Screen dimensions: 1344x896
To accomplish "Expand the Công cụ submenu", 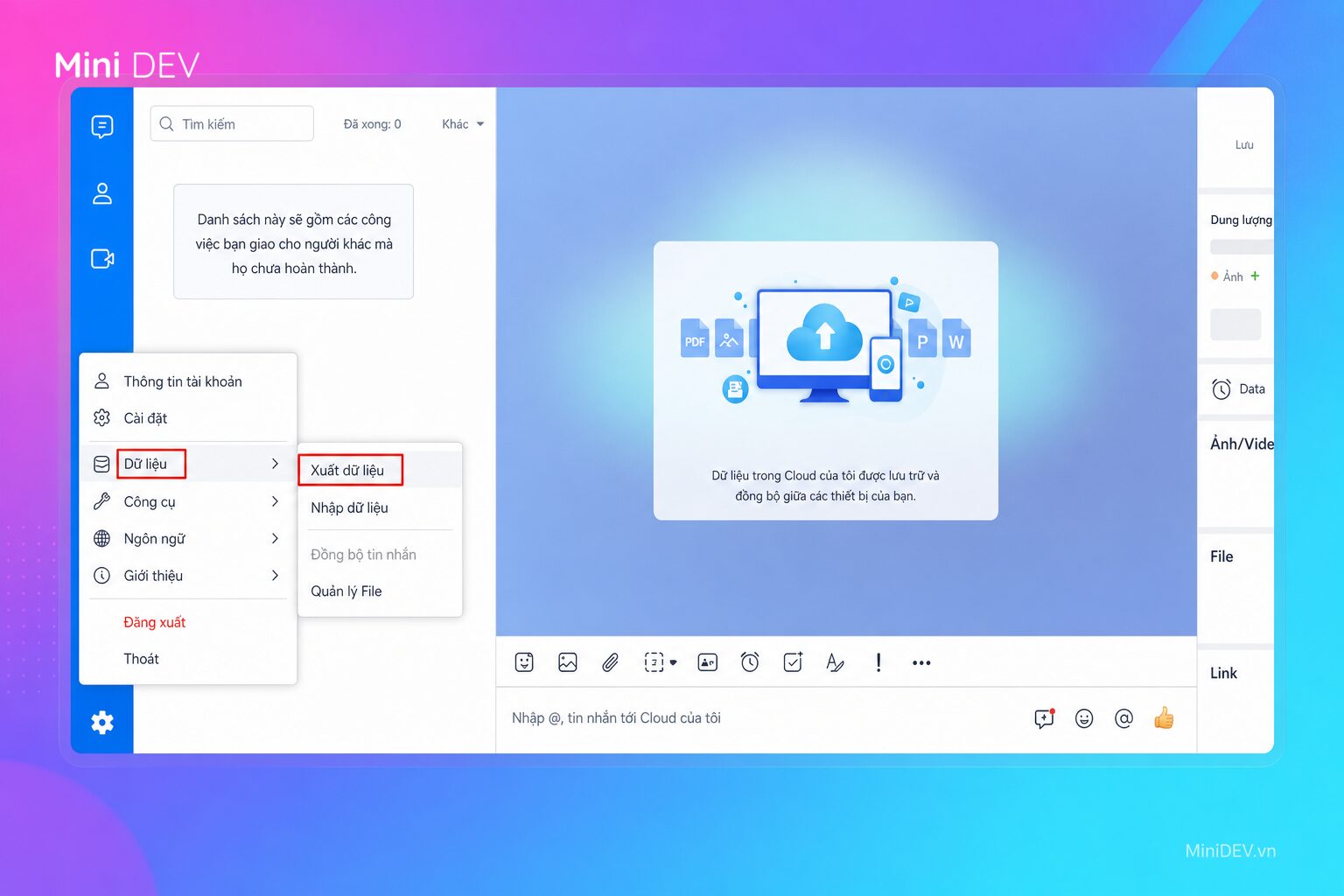I will [188, 501].
